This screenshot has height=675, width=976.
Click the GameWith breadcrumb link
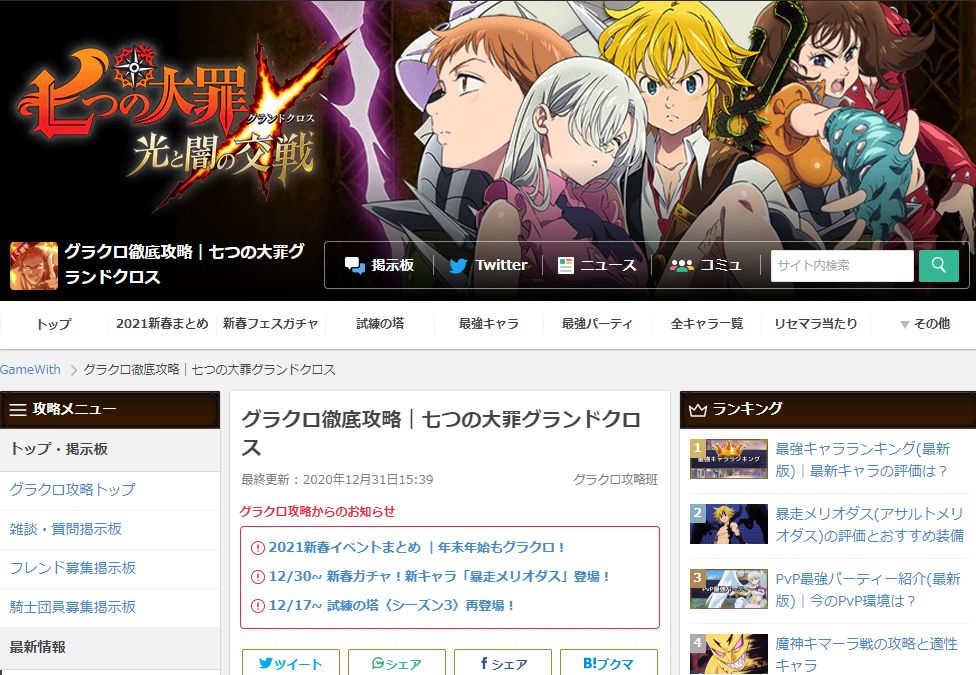(30, 370)
